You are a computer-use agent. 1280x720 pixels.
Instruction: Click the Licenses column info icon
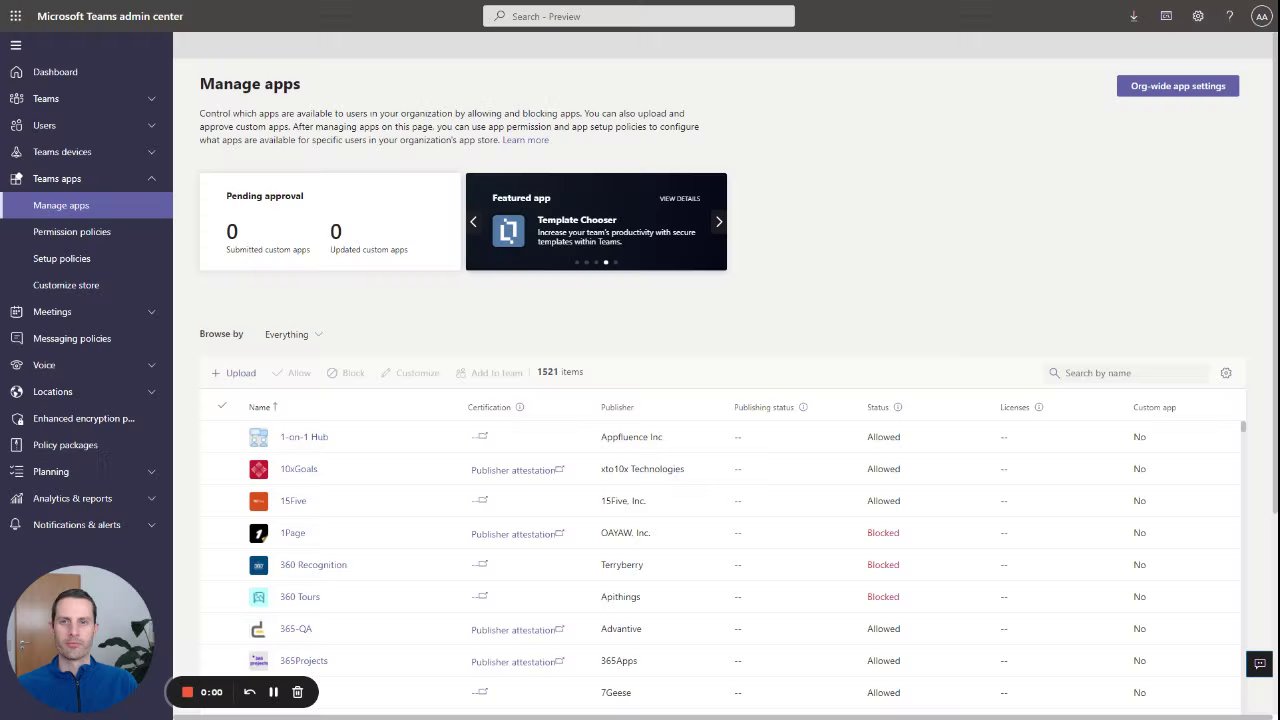(x=1039, y=407)
